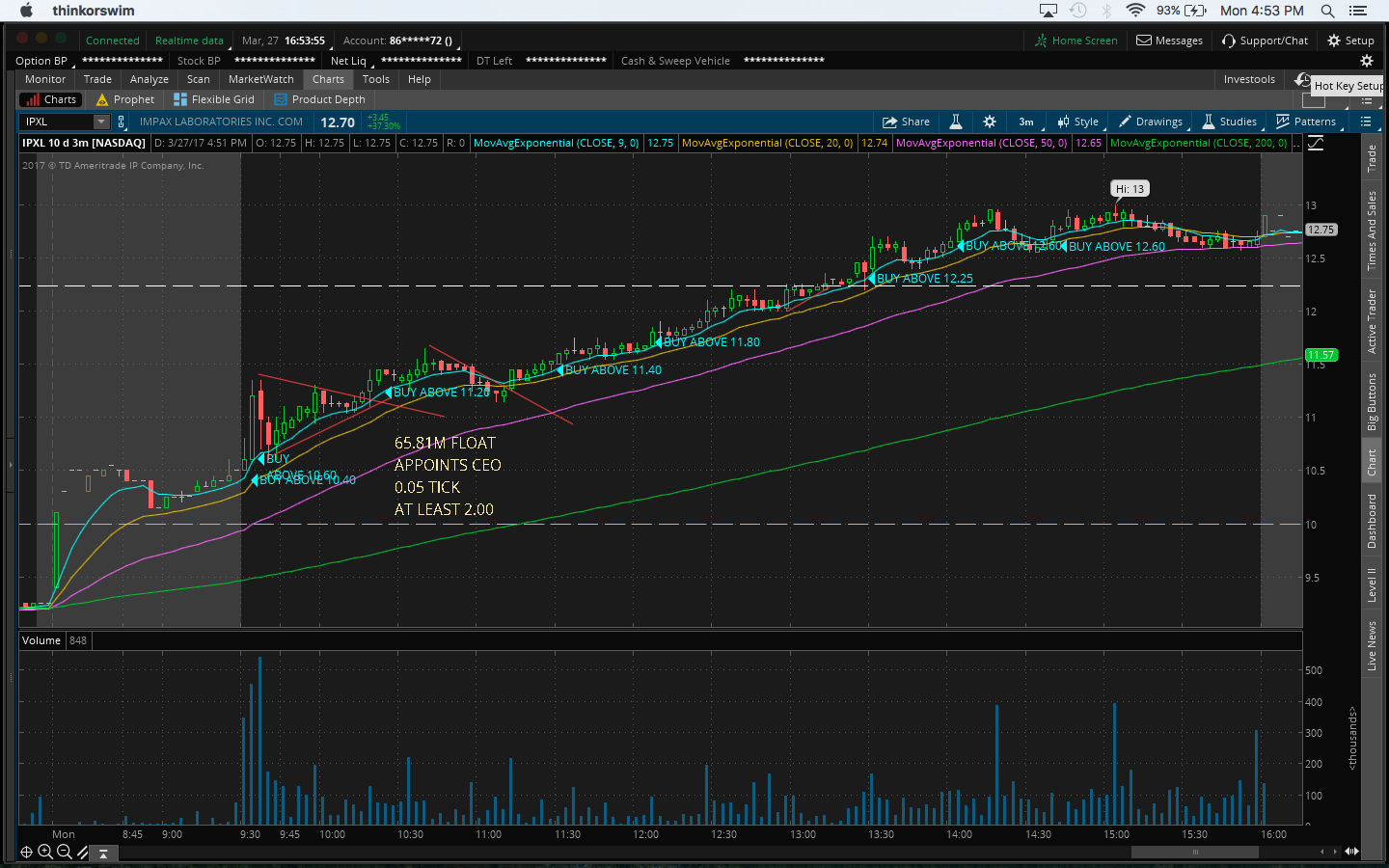Click the account info gear icon
The height and width of the screenshot is (868, 1389).
(x=1366, y=61)
